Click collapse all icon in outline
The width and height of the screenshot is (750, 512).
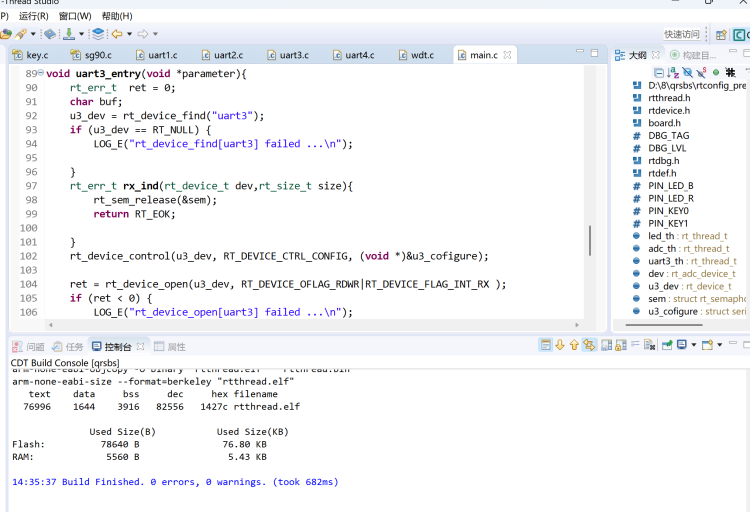pos(659,72)
